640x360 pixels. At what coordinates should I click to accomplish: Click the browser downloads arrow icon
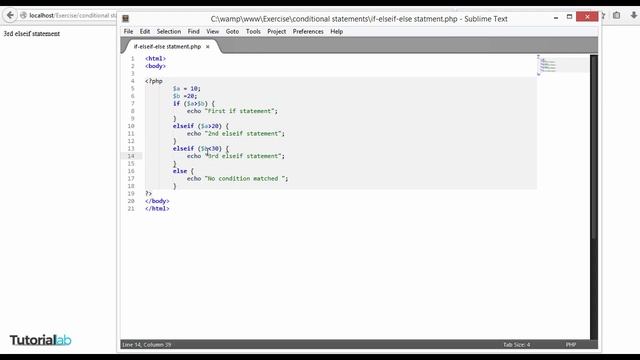[633, 16]
